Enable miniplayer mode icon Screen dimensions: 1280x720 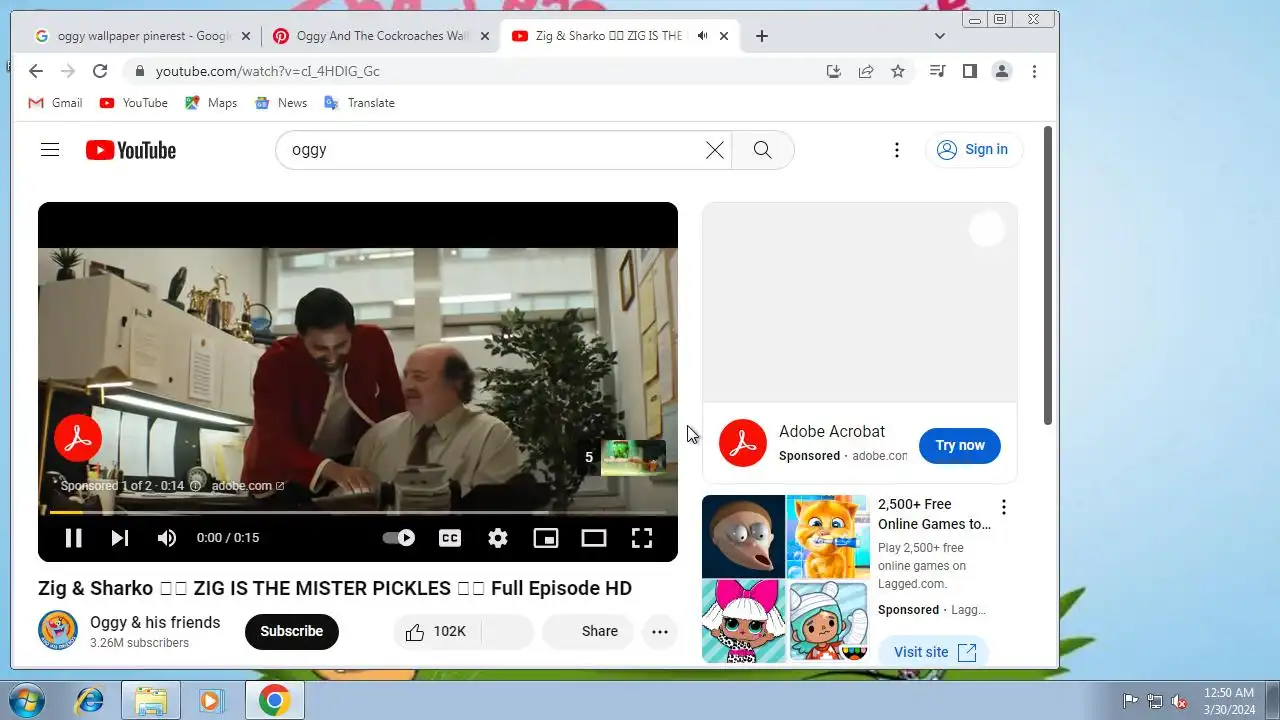coord(546,538)
